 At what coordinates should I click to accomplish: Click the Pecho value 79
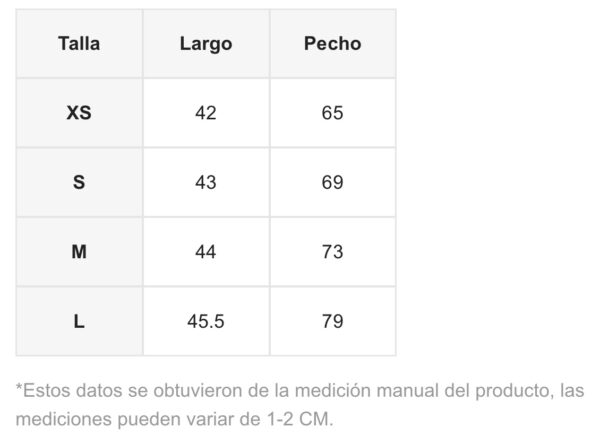click(332, 321)
